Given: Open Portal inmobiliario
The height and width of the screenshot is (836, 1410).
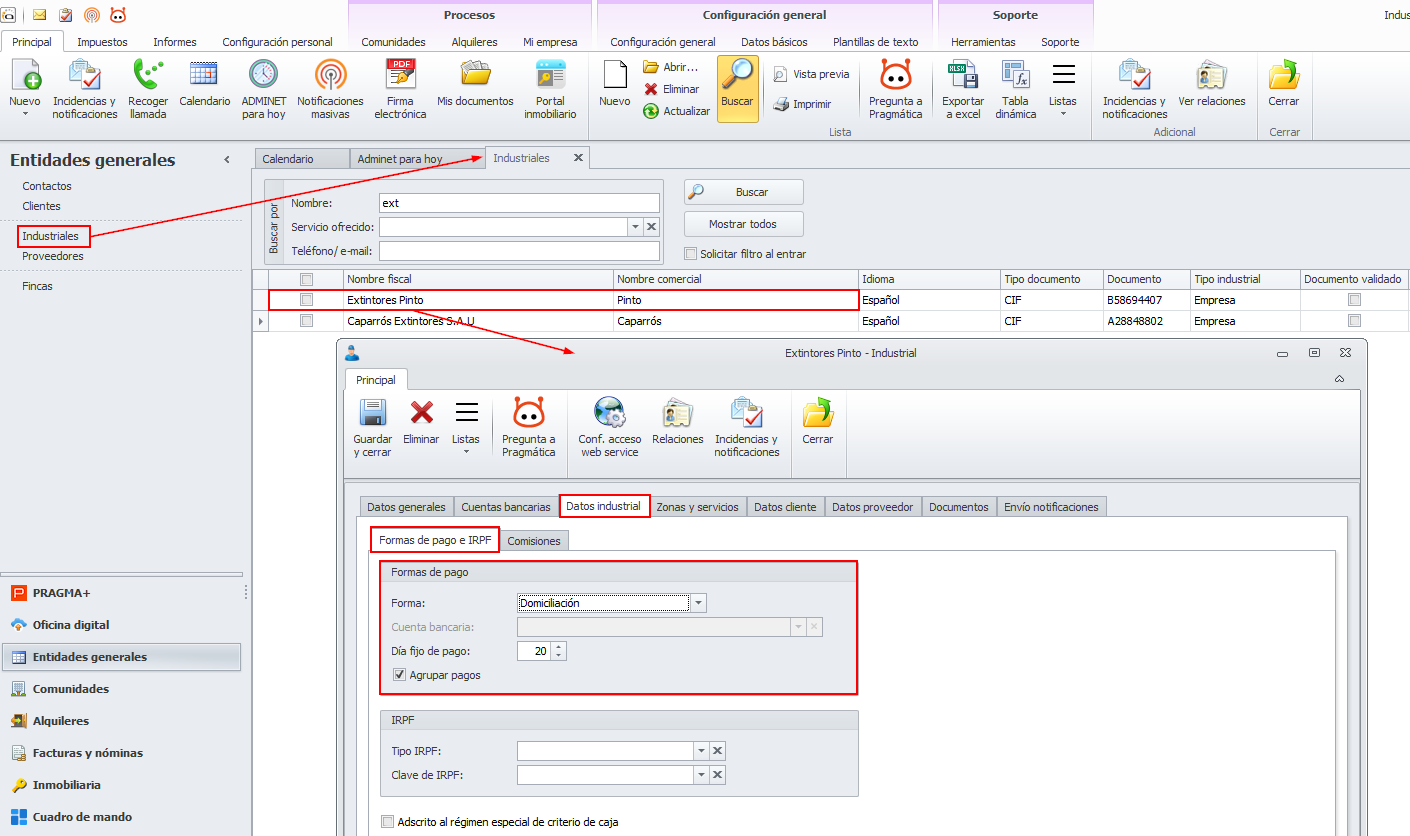Looking at the screenshot, I should click(550, 89).
